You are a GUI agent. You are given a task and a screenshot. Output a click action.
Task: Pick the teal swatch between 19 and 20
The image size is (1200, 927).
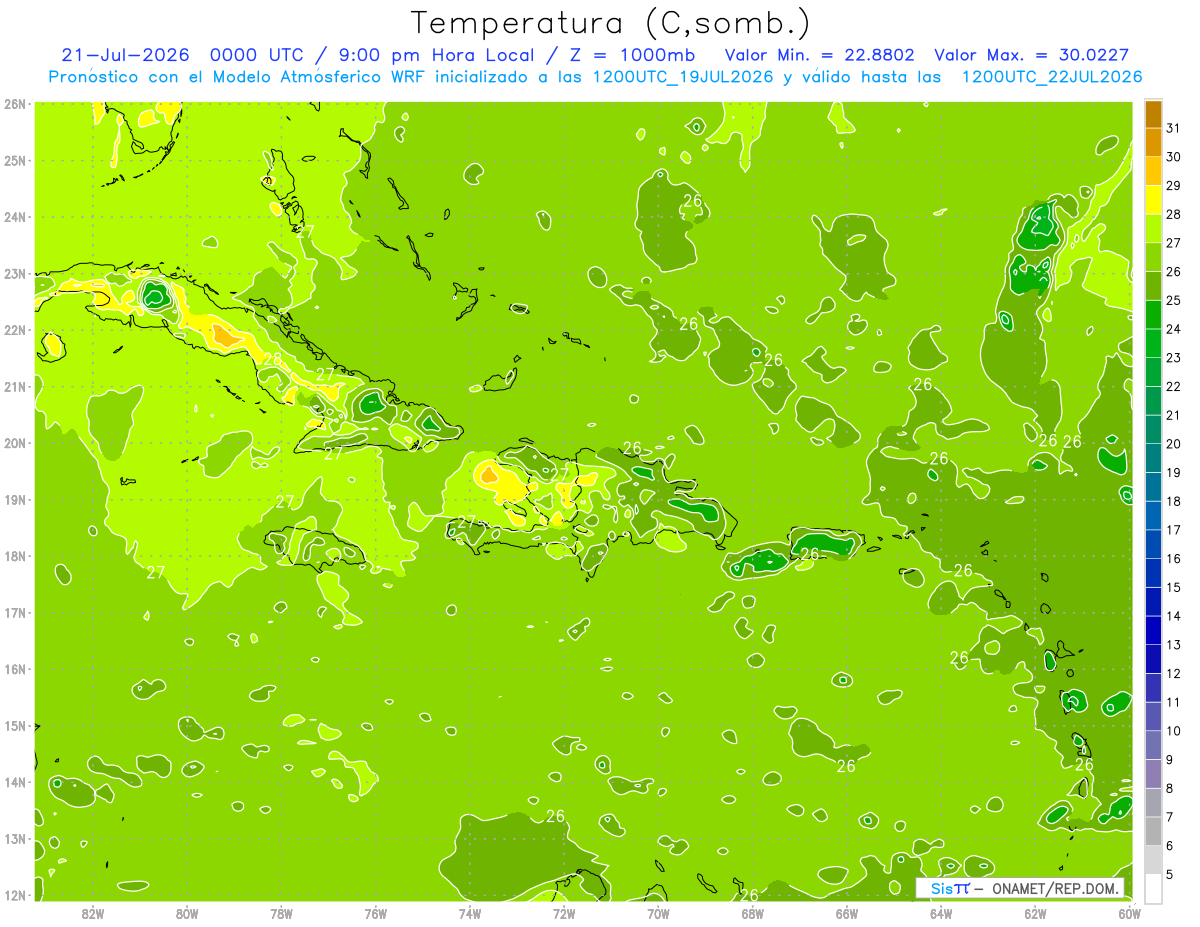pyautogui.click(x=1153, y=458)
